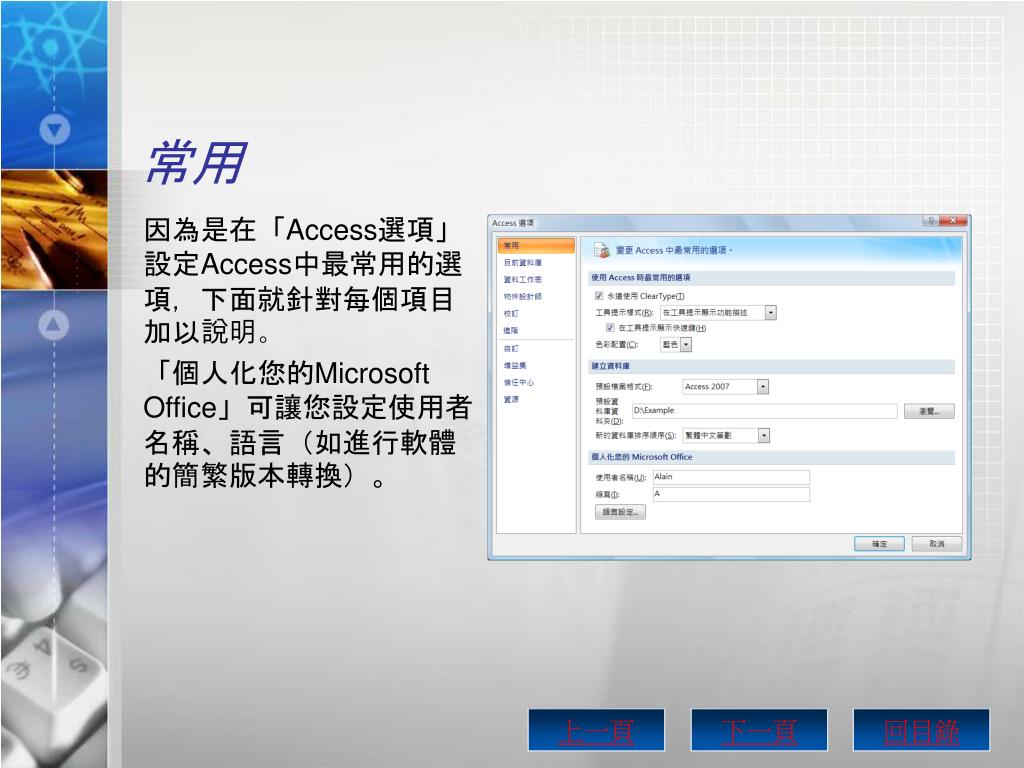Click the down-arrow circle icon on left strip
The image size is (1024, 768).
[55, 130]
